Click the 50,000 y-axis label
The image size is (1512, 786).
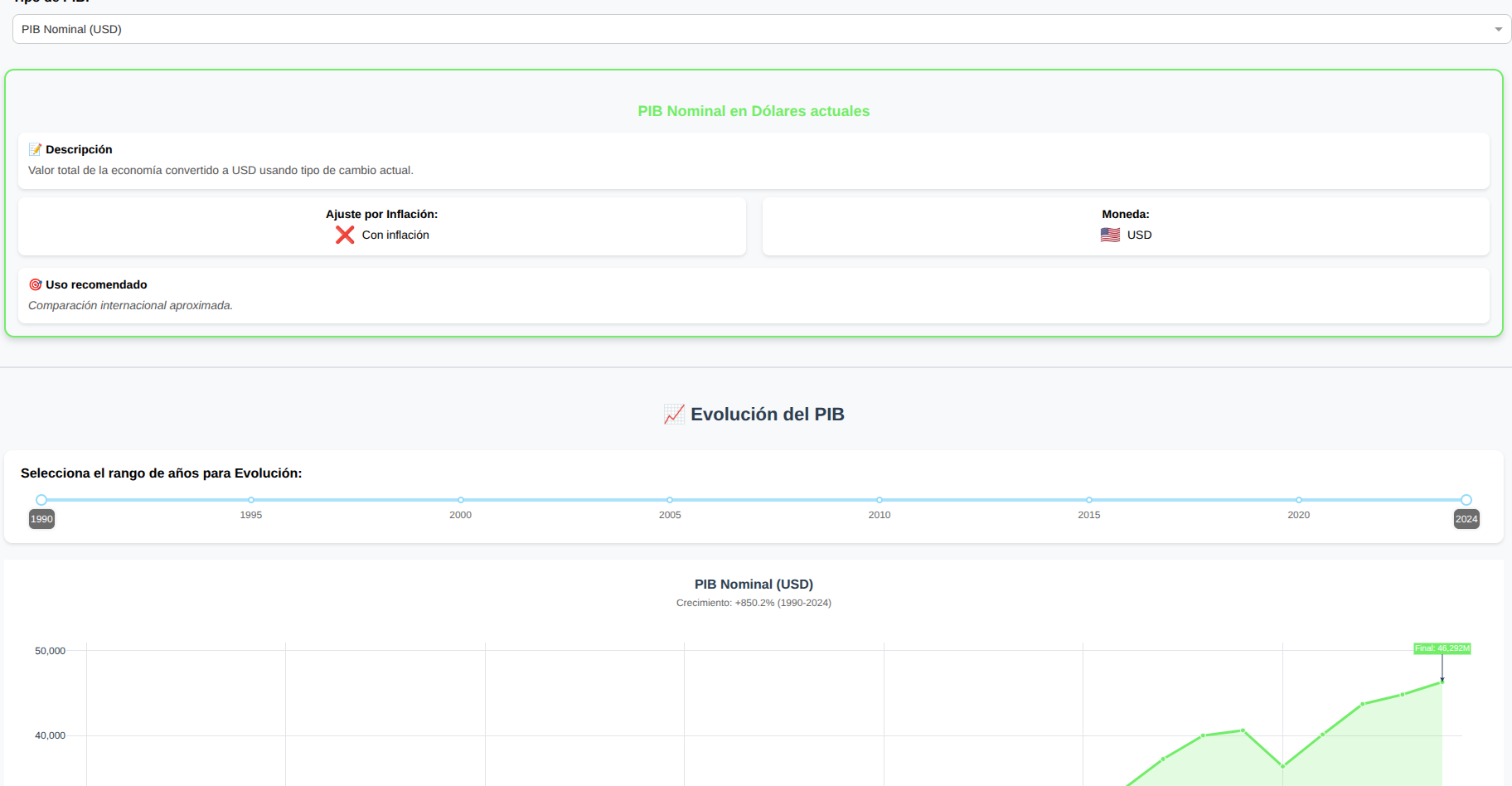click(x=50, y=651)
